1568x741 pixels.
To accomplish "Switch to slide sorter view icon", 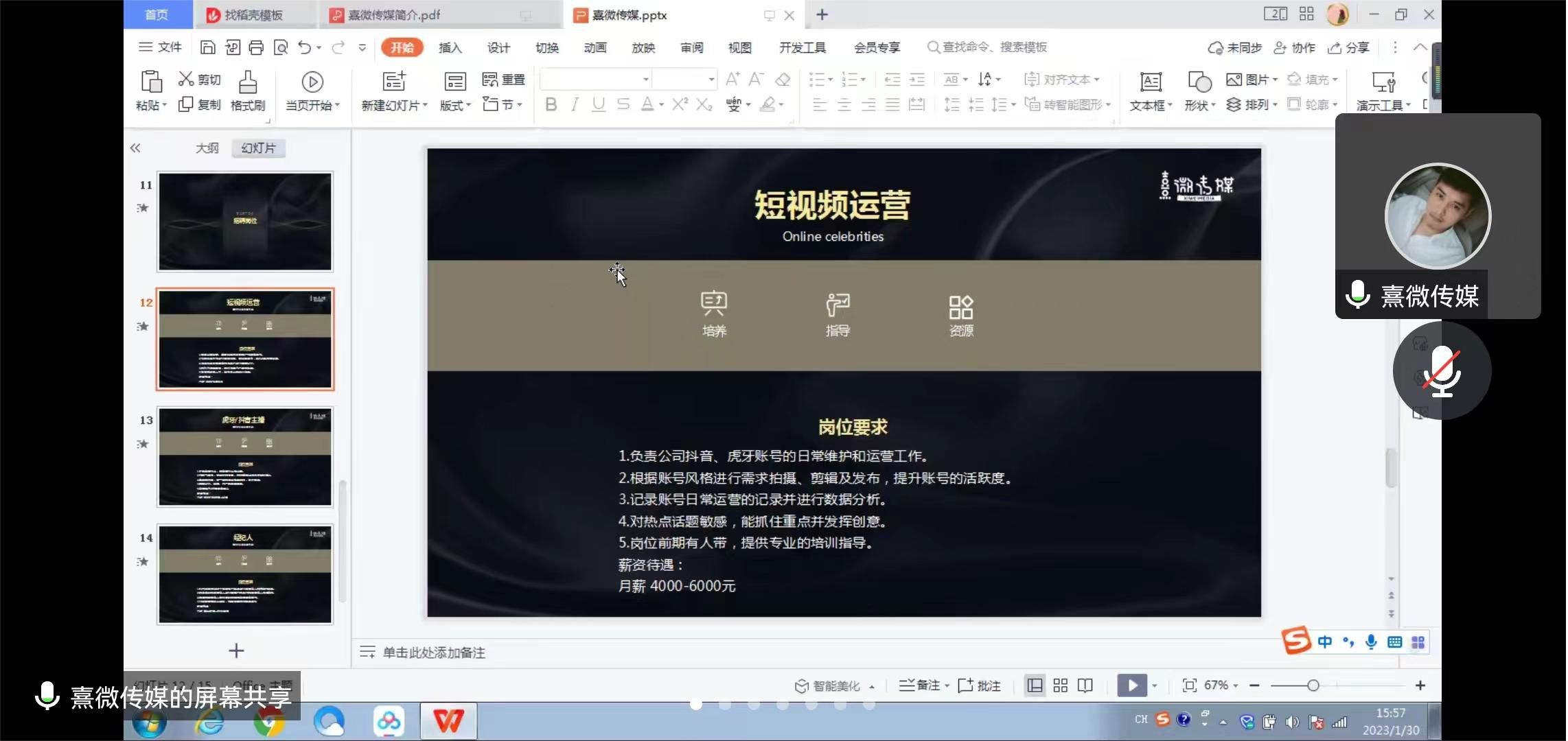I will (1061, 685).
